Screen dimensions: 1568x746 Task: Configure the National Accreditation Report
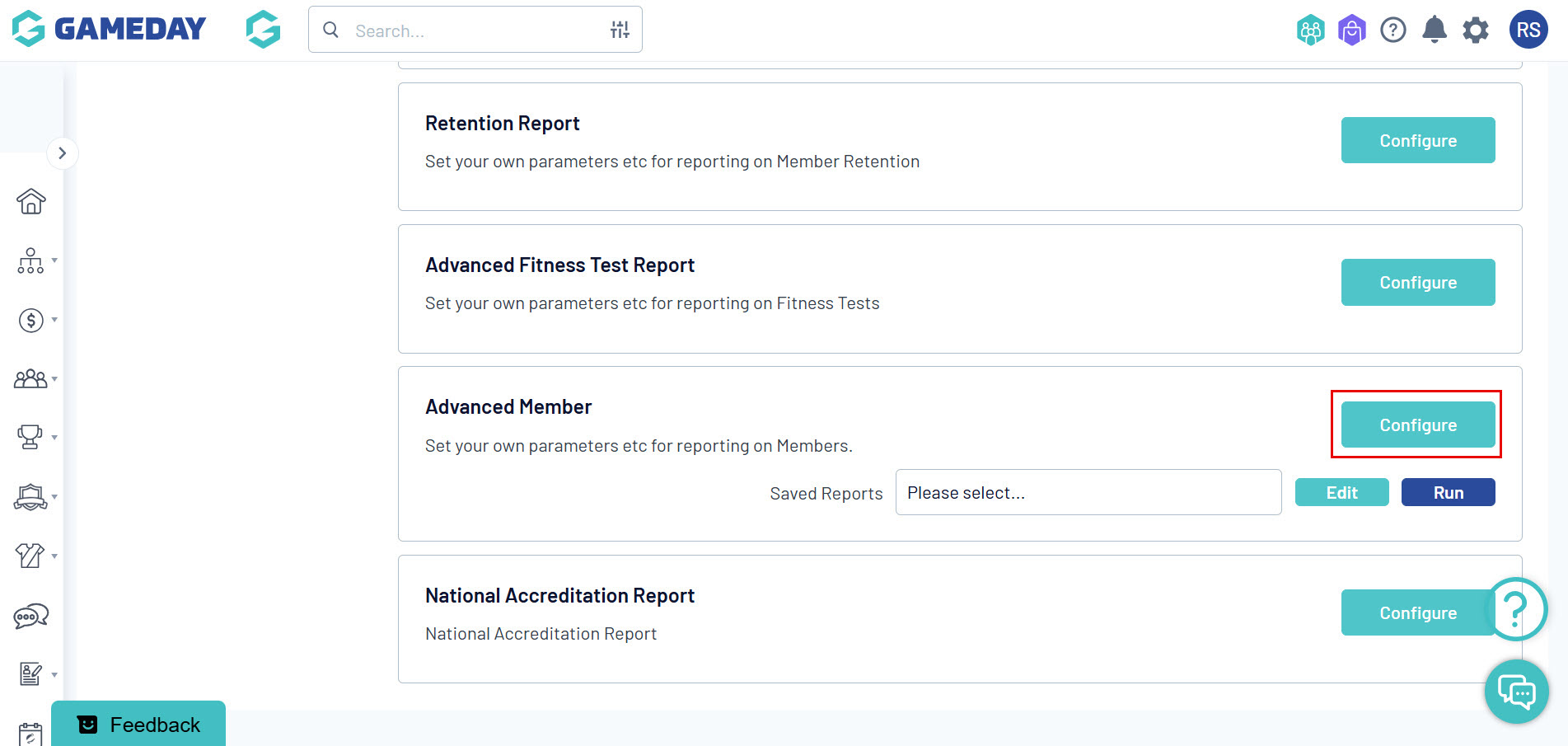[x=1418, y=612]
